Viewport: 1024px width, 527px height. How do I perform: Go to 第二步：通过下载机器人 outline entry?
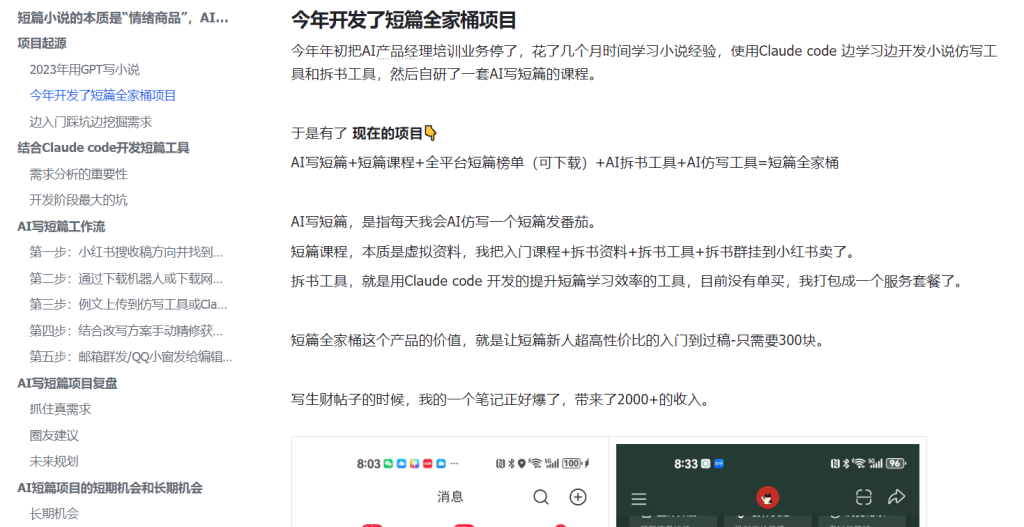[x=126, y=279]
